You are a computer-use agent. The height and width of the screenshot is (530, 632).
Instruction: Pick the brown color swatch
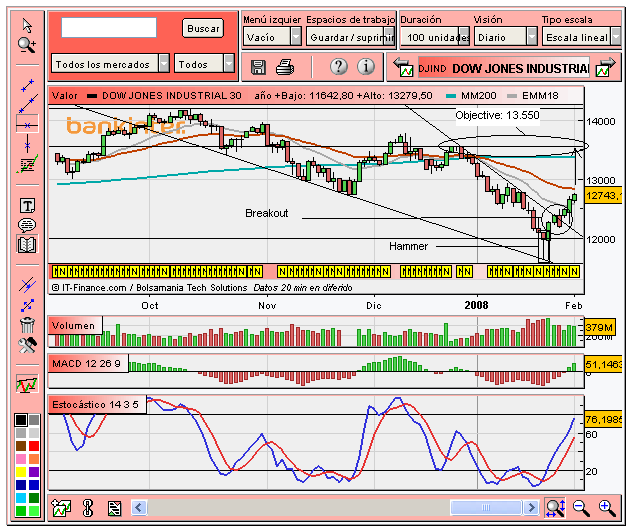pyautogui.click(x=21, y=446)
